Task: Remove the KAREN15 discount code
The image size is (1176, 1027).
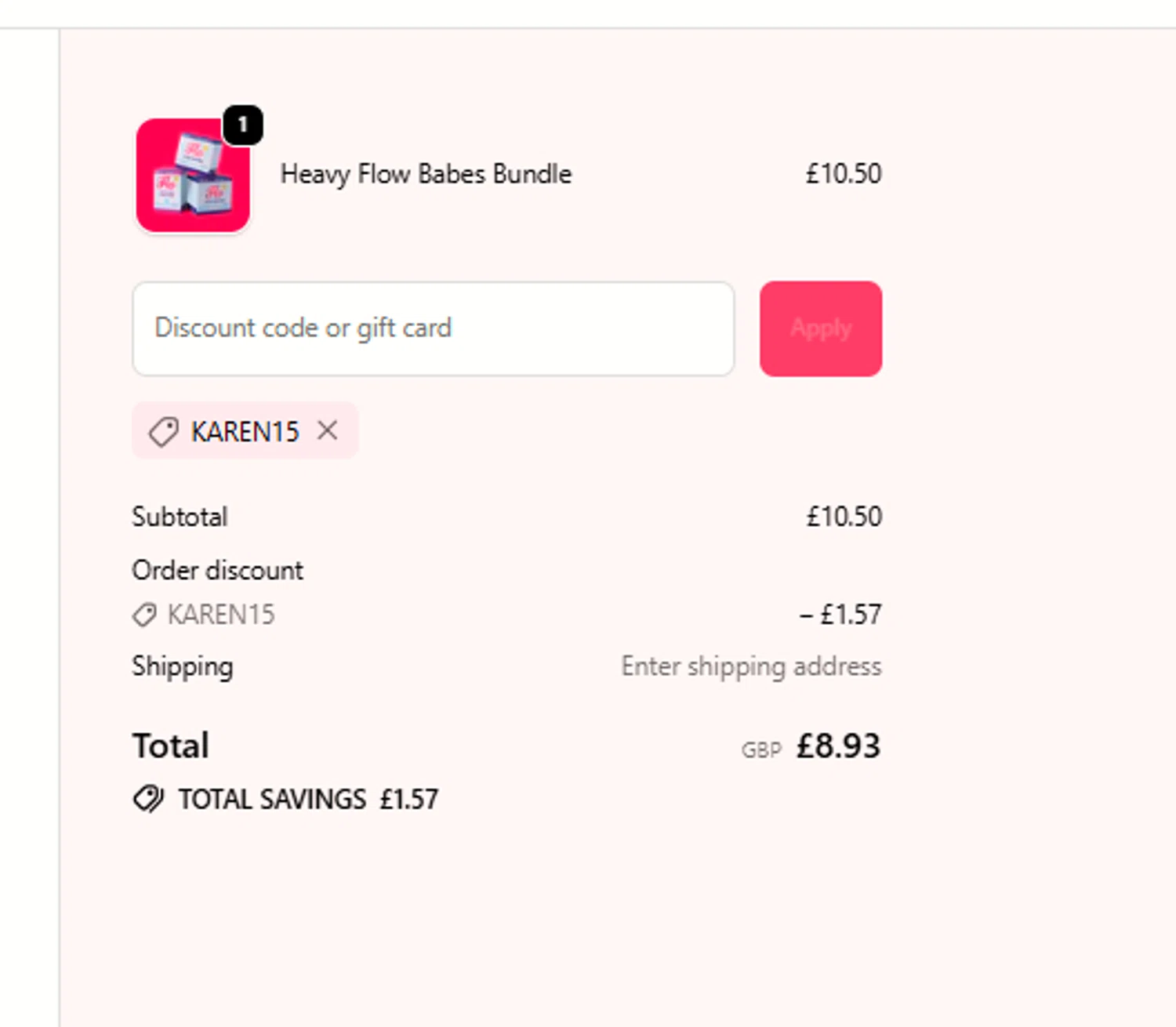Action: point(328,430)
